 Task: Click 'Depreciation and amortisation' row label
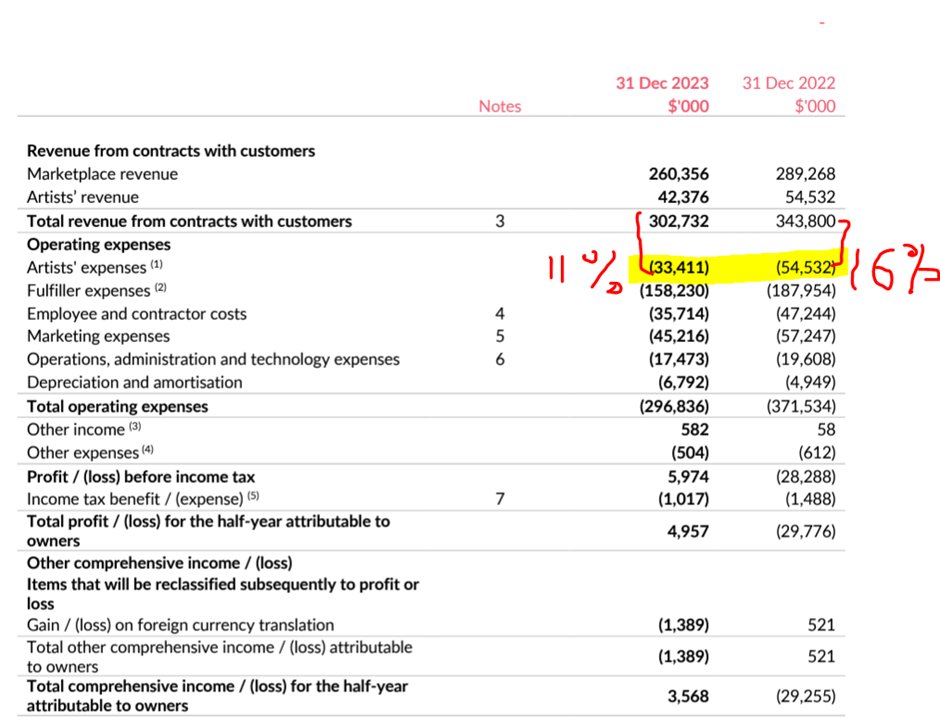click(x=135, y=382)
